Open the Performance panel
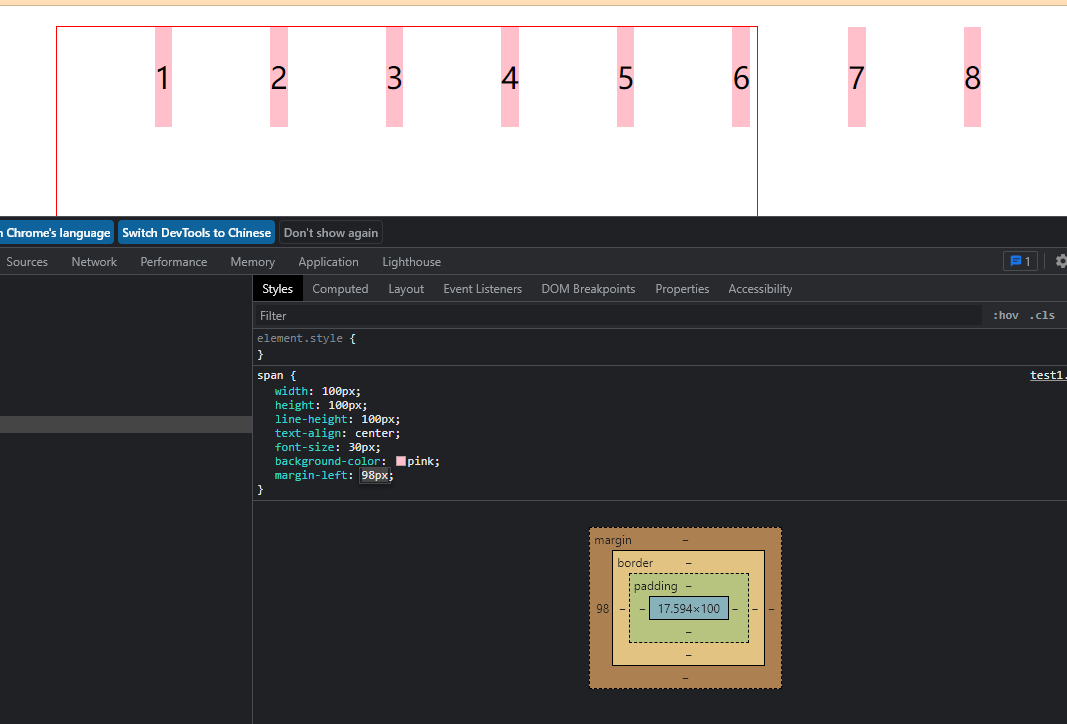 pos(174,262)
